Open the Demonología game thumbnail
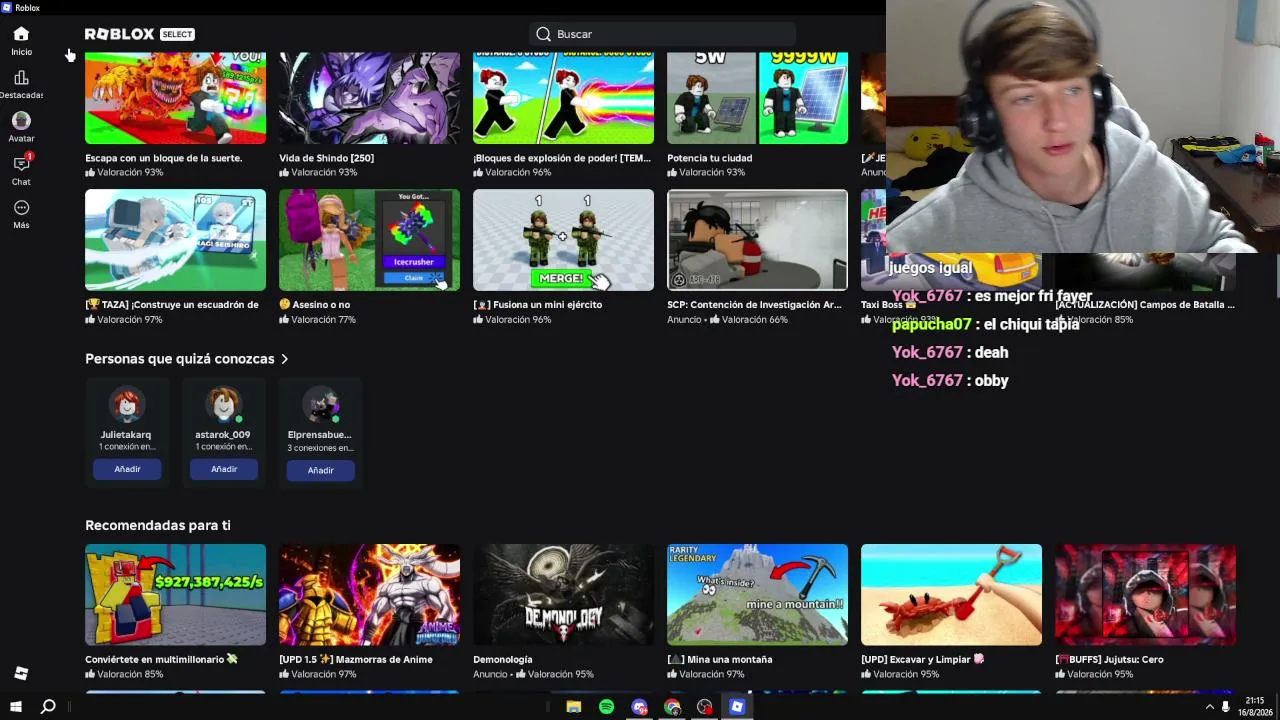1280x720 pixels. (563, 595)
